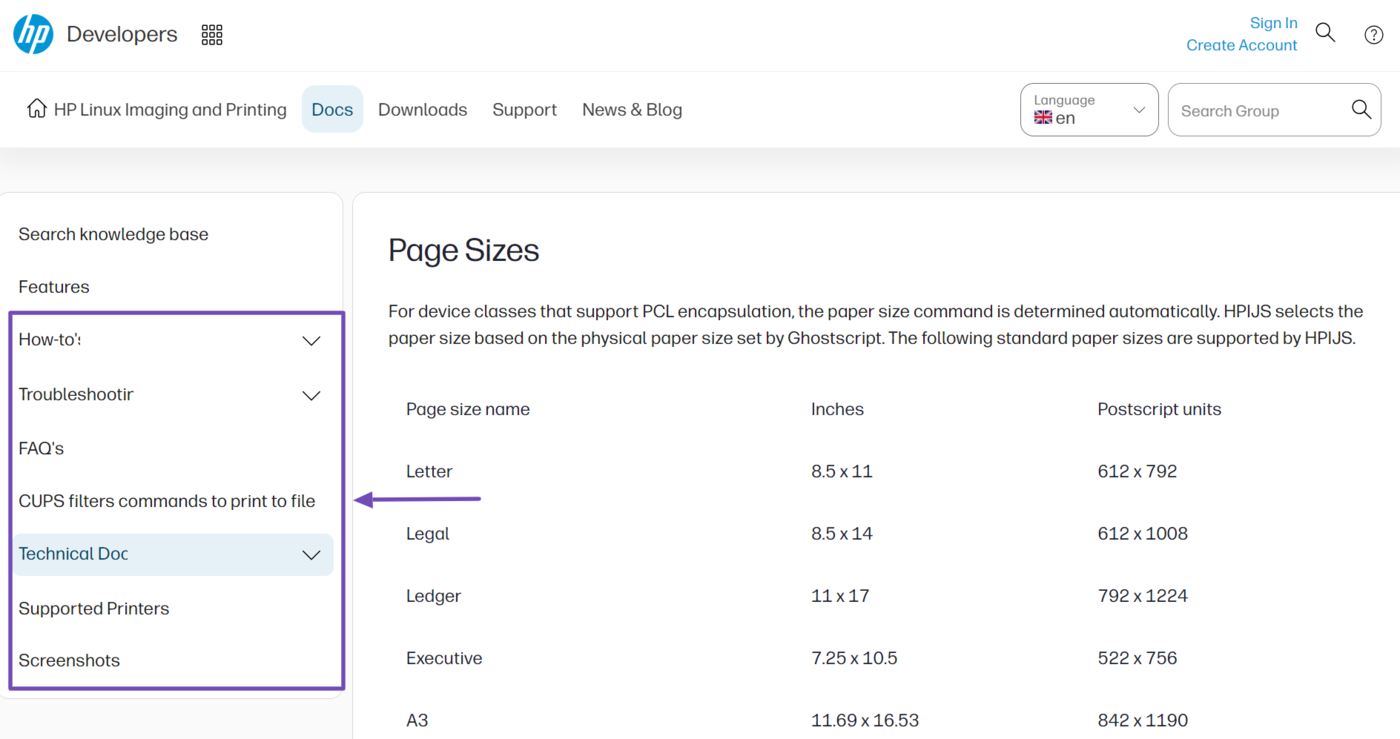The image size is (1400, 739).
Task: Click the 522 x 756 cell
Action: pos(1137,658)
